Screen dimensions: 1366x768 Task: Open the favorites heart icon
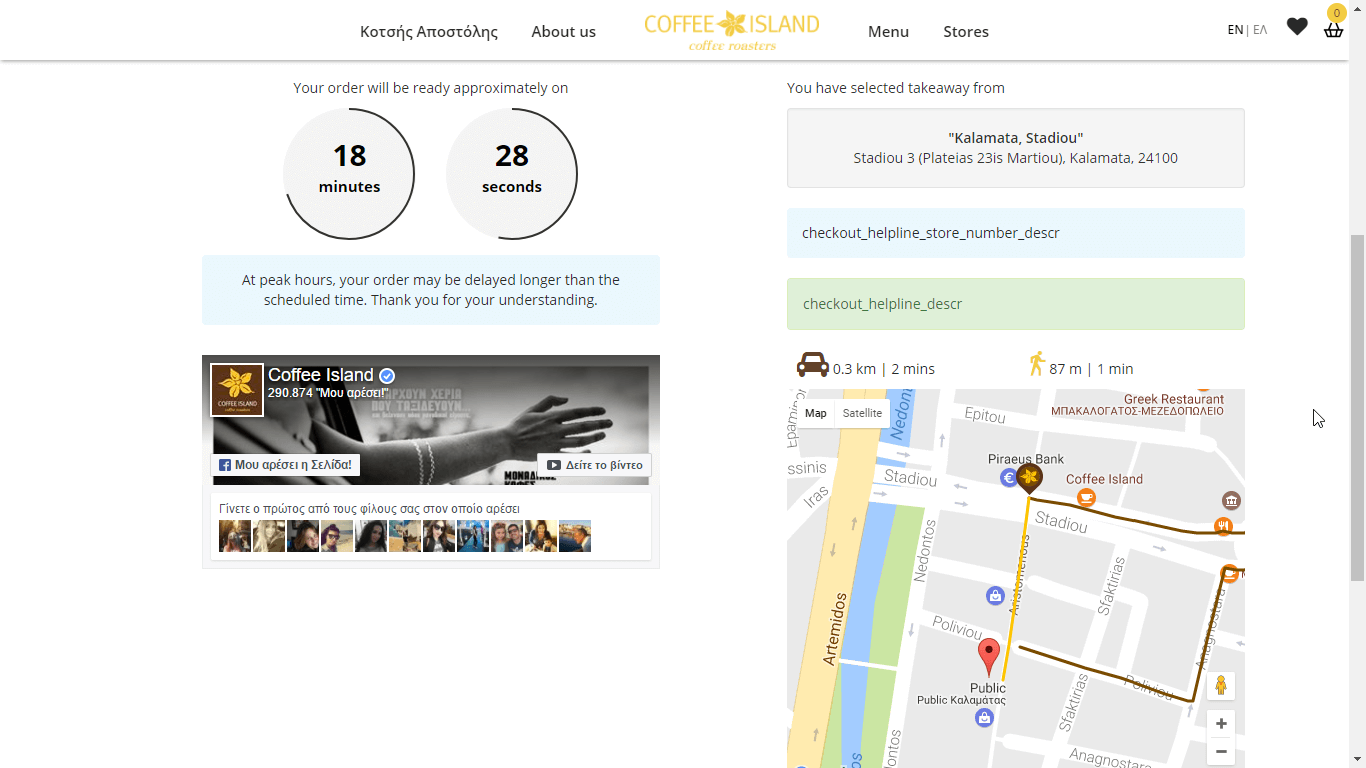[1297, 27]
